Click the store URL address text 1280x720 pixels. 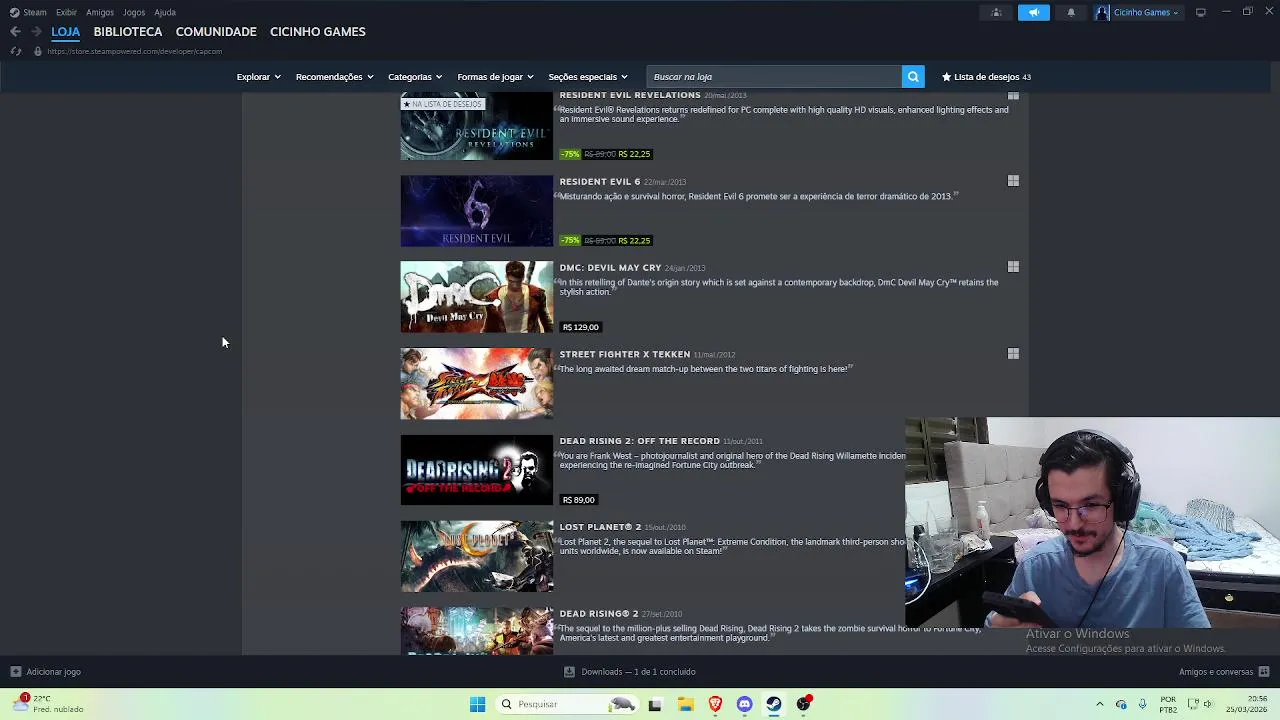pyautogui.click(x=134, y=51)
